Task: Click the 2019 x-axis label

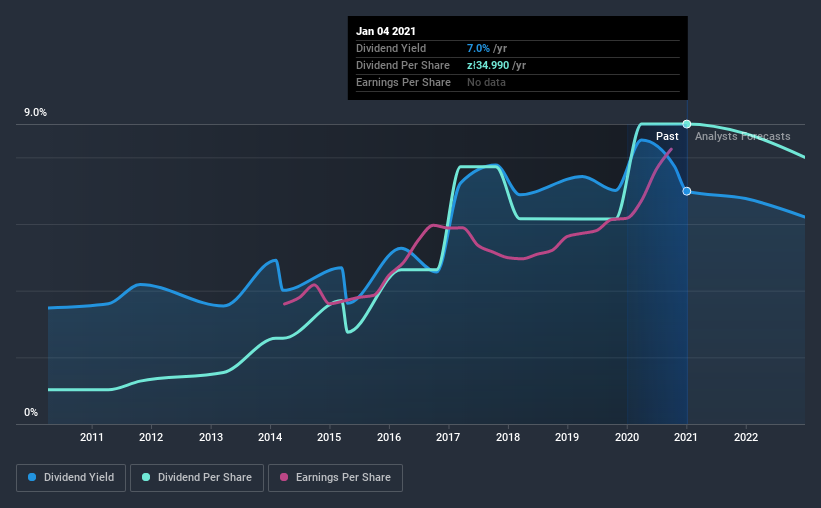Action: pos(567,437)
